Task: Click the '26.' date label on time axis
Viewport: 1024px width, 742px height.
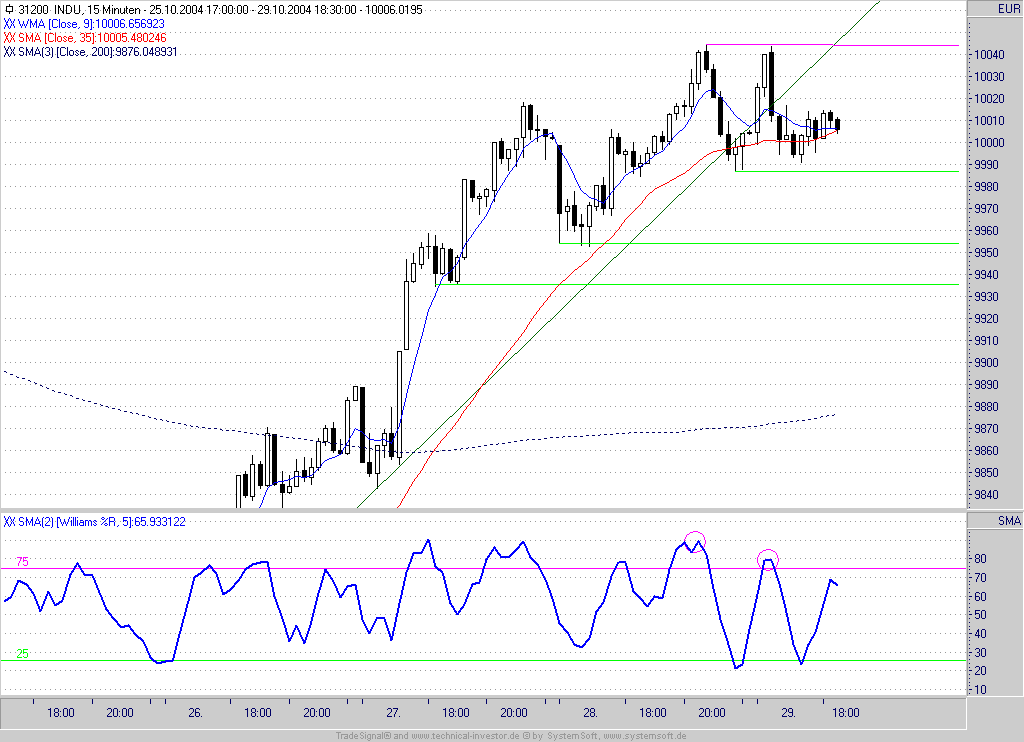Action: pyautogui.click(x=195, y=713)
